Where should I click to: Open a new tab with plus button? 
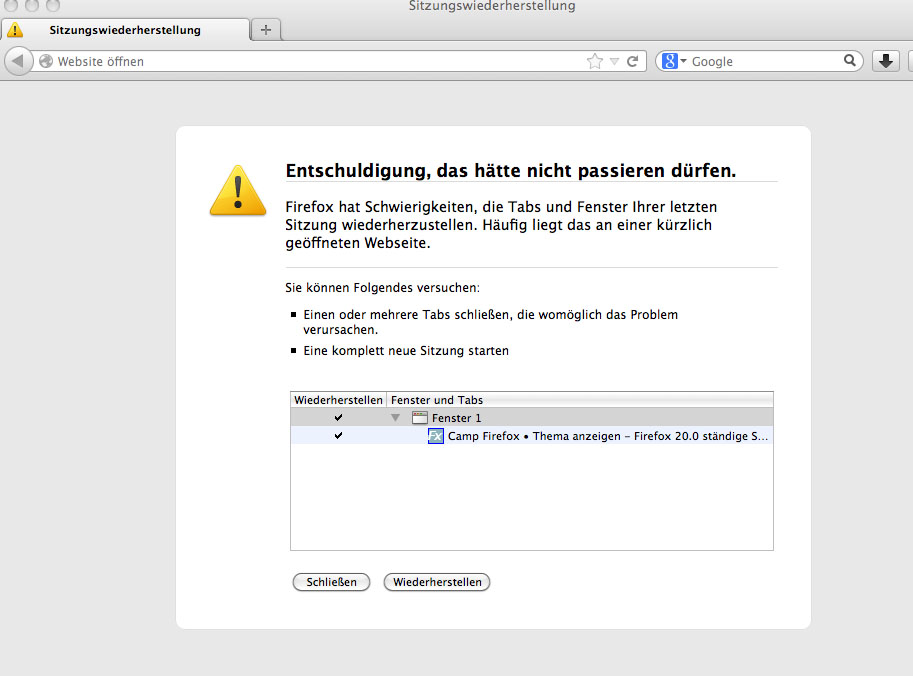coord(266,30)
